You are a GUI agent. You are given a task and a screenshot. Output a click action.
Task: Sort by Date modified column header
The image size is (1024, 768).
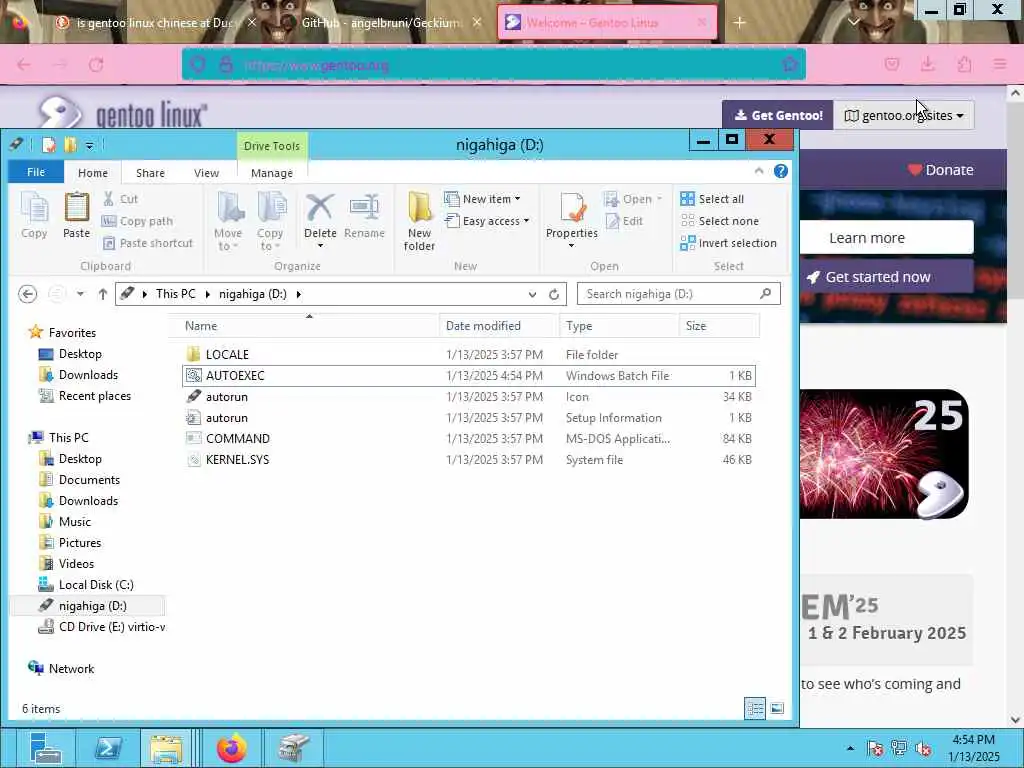coord(499,326)
